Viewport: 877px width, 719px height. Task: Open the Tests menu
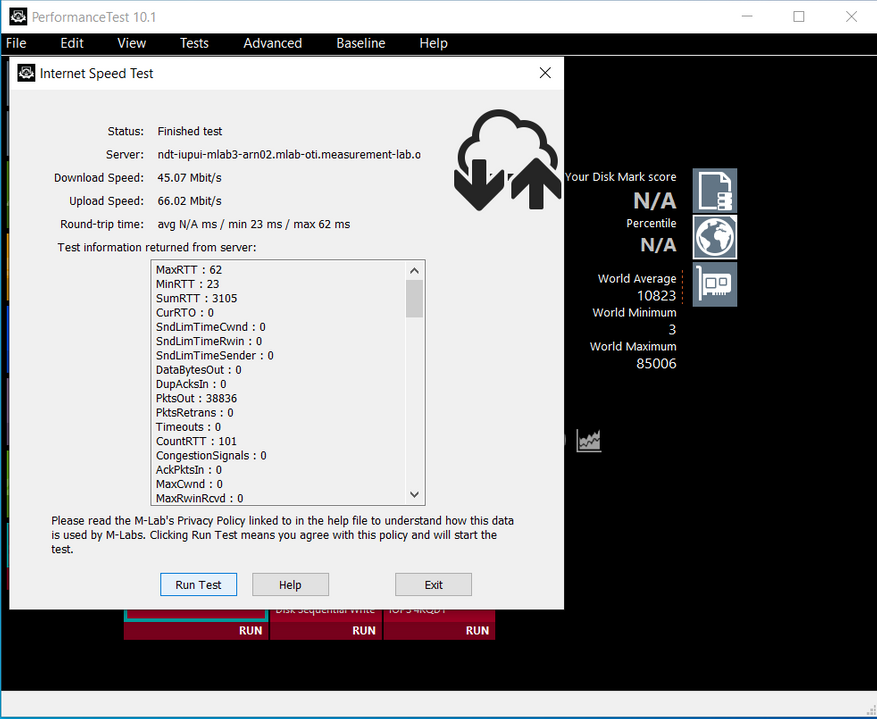point(194,43)
